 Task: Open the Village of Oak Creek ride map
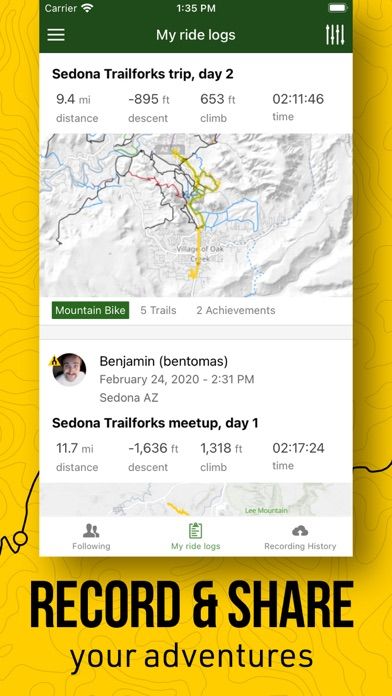196,215
